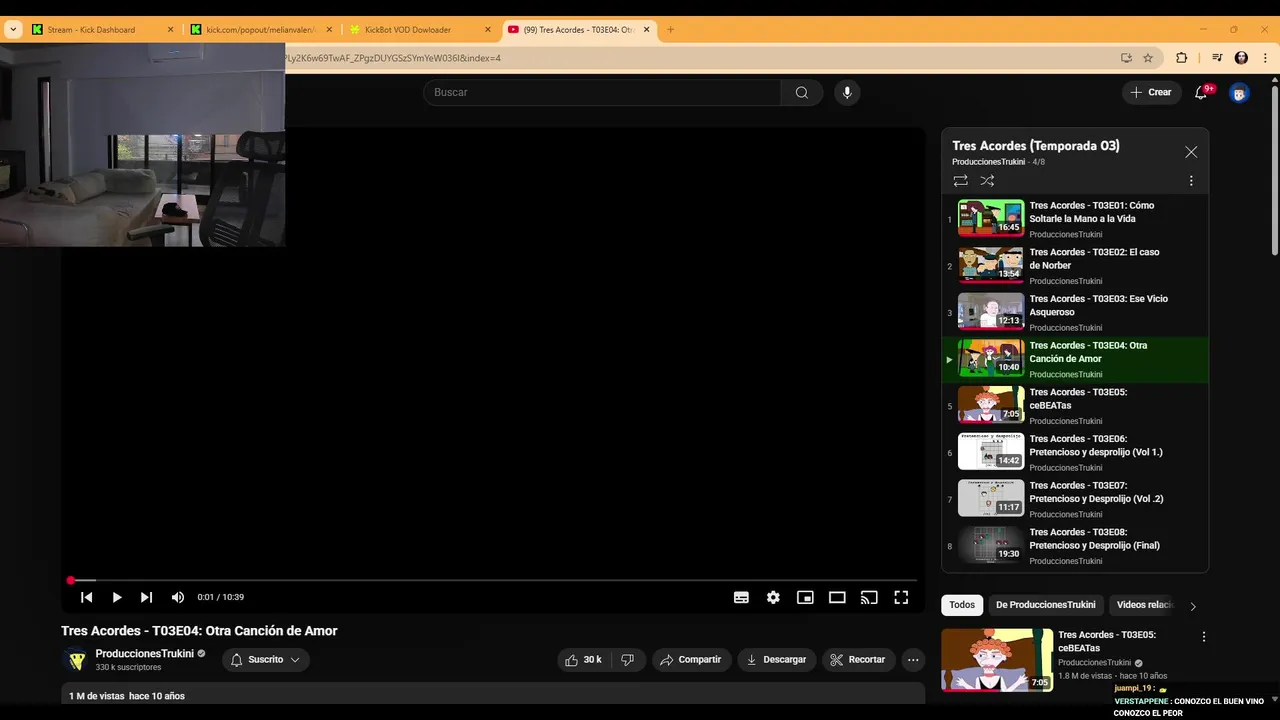Open the YouTube account avatar menu
This screenshot has height=720, width=1280.
1239,93
